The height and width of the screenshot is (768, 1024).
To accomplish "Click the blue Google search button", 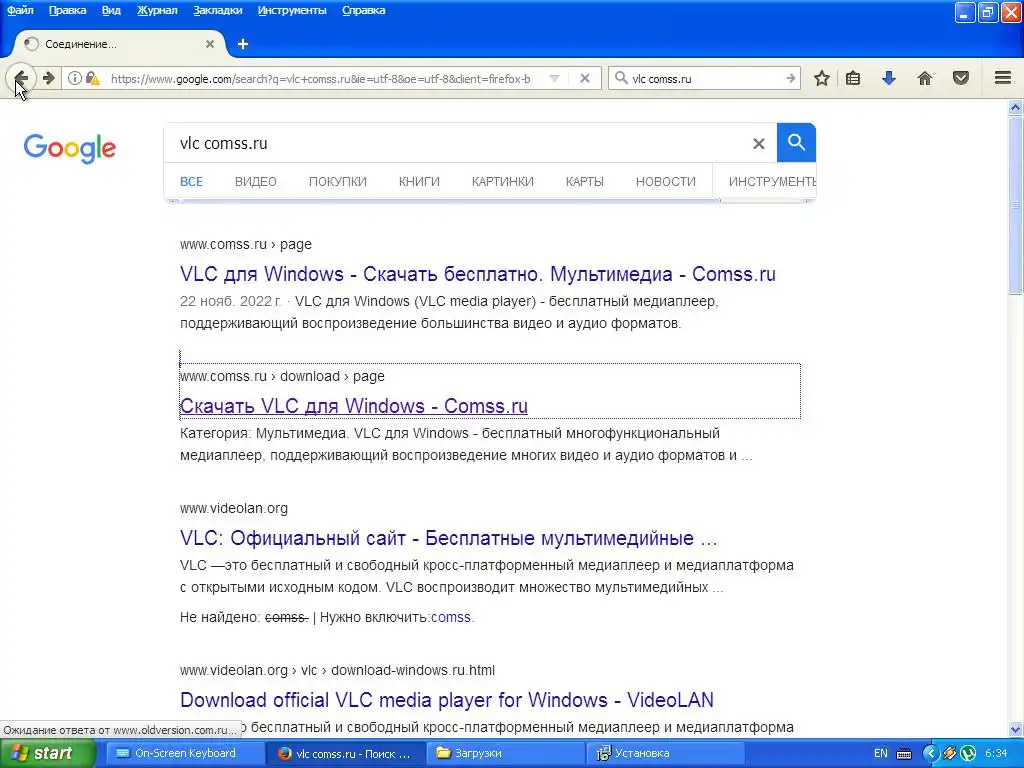I will pos(796,142).
